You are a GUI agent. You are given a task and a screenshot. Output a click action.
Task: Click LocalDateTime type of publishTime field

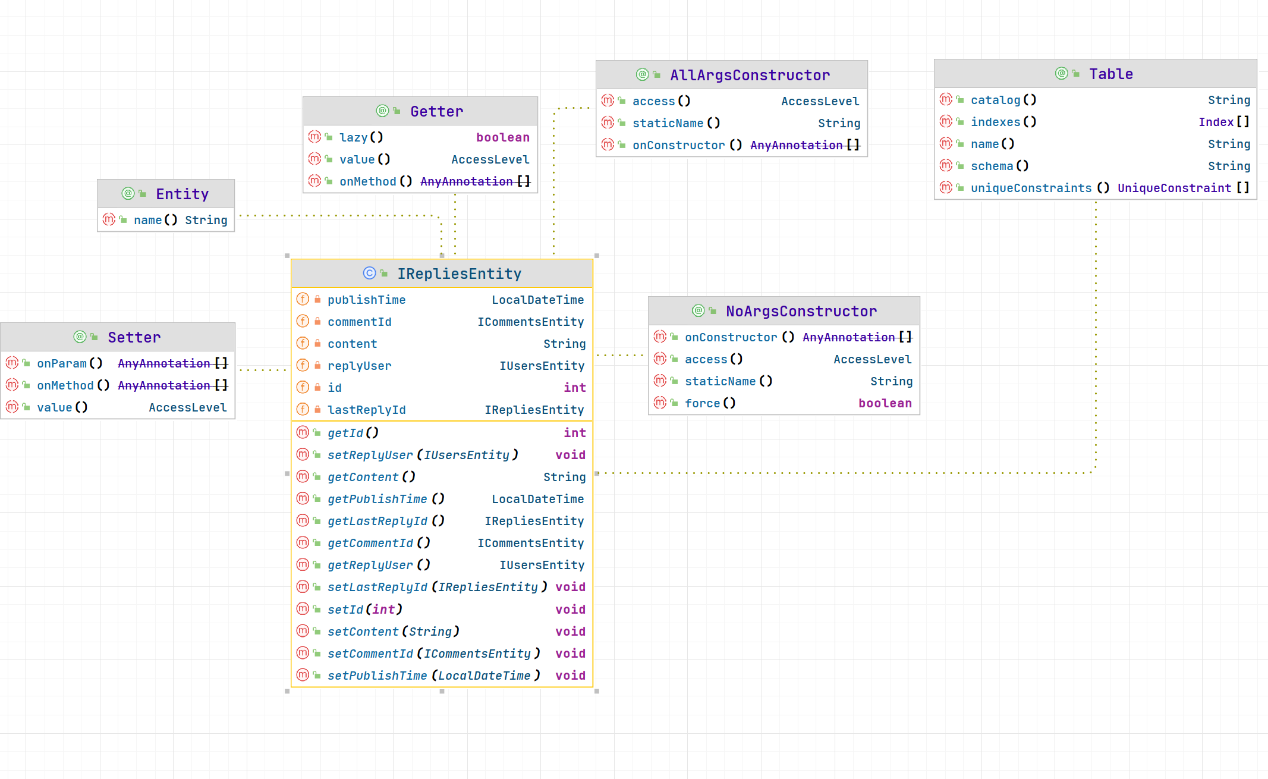[x=538, y=299]
